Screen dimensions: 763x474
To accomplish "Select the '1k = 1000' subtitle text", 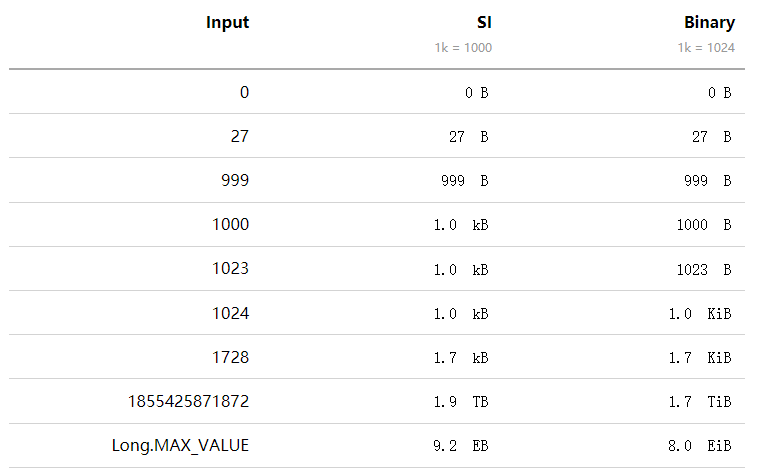I will click(463, 48).
